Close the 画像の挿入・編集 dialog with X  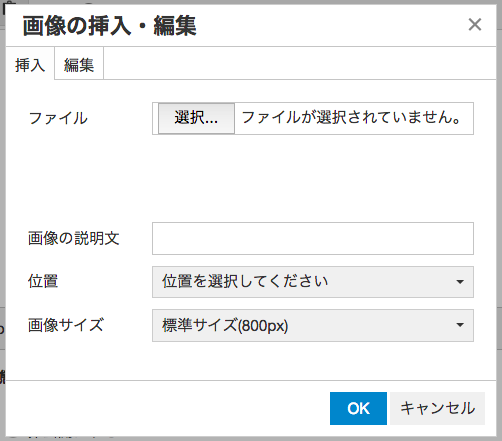pos(475,25)
